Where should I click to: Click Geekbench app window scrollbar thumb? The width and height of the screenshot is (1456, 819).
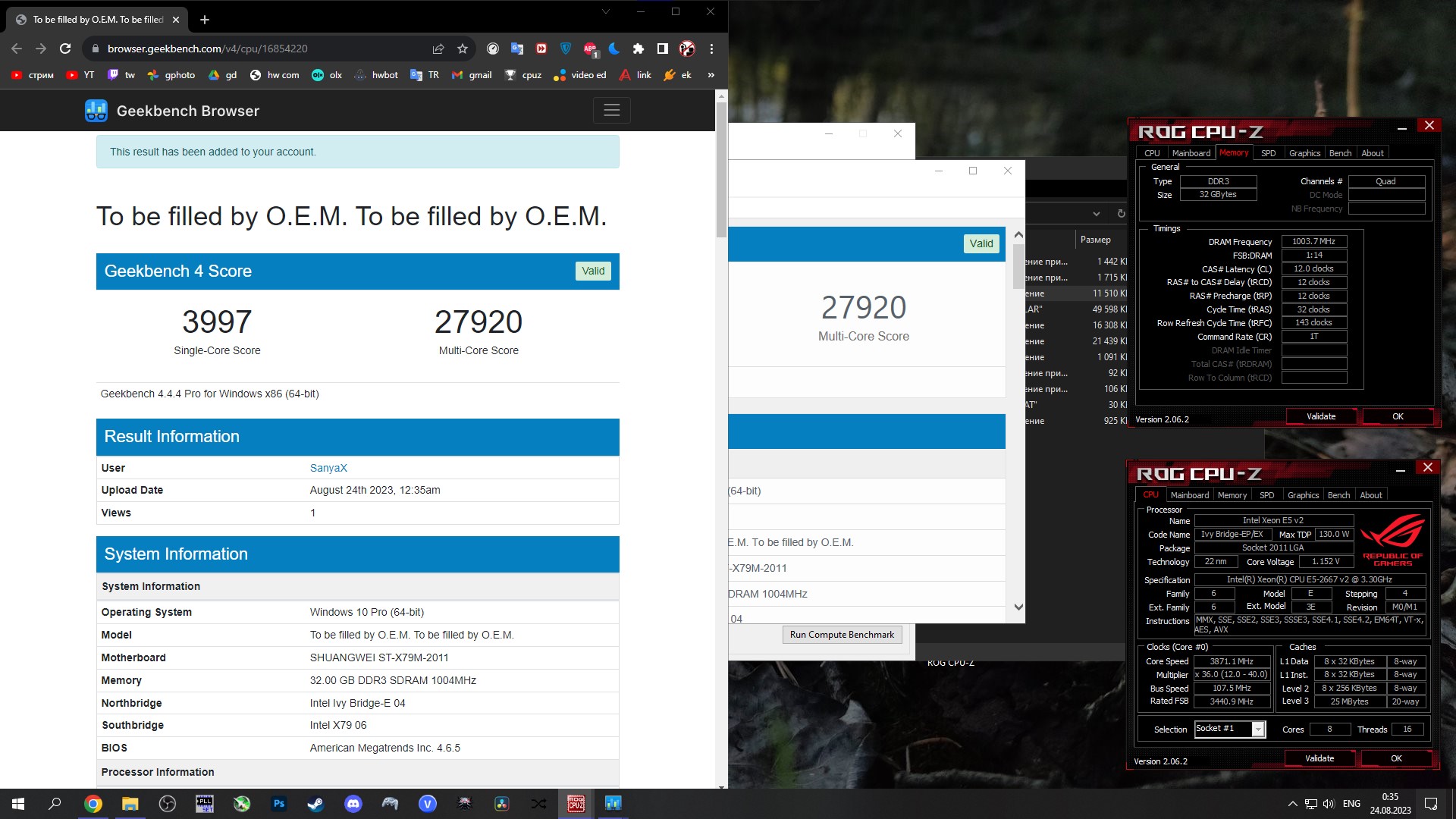click(1018, 265)
